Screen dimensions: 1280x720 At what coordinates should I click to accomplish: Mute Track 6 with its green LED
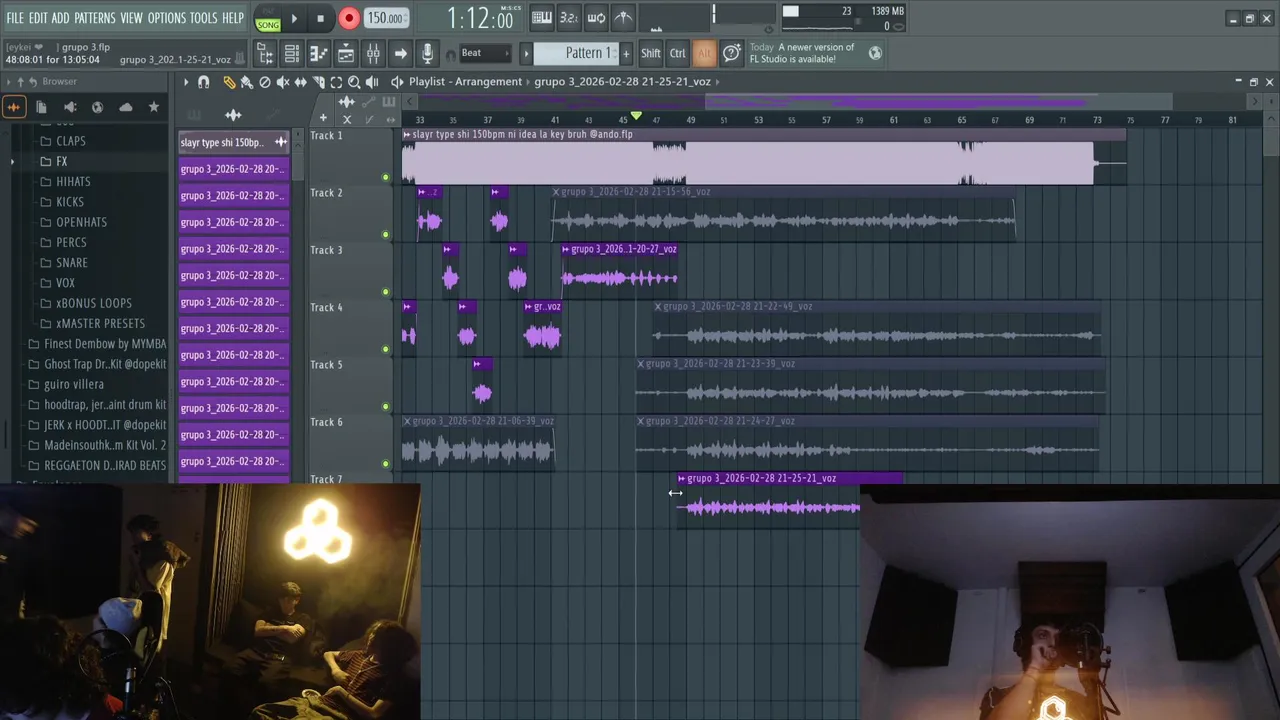(385, 464)
